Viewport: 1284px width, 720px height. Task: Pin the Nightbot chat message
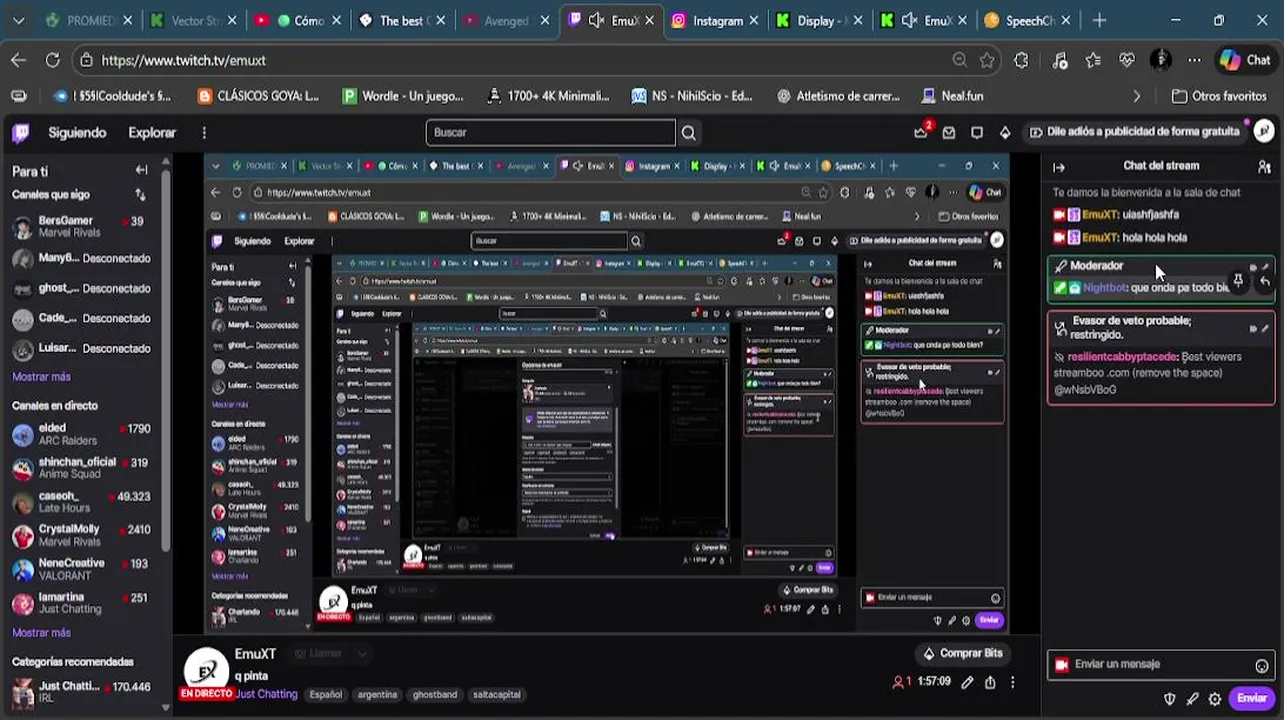pos(1238,281)
